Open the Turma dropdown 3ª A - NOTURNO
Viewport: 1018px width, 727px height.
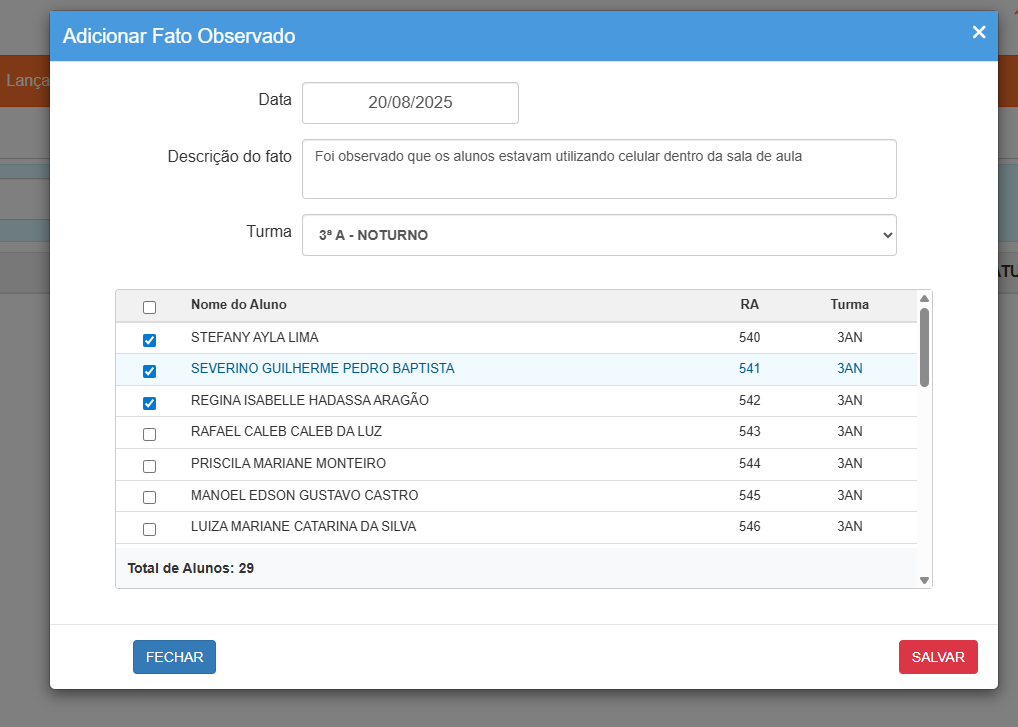(598, 235)
